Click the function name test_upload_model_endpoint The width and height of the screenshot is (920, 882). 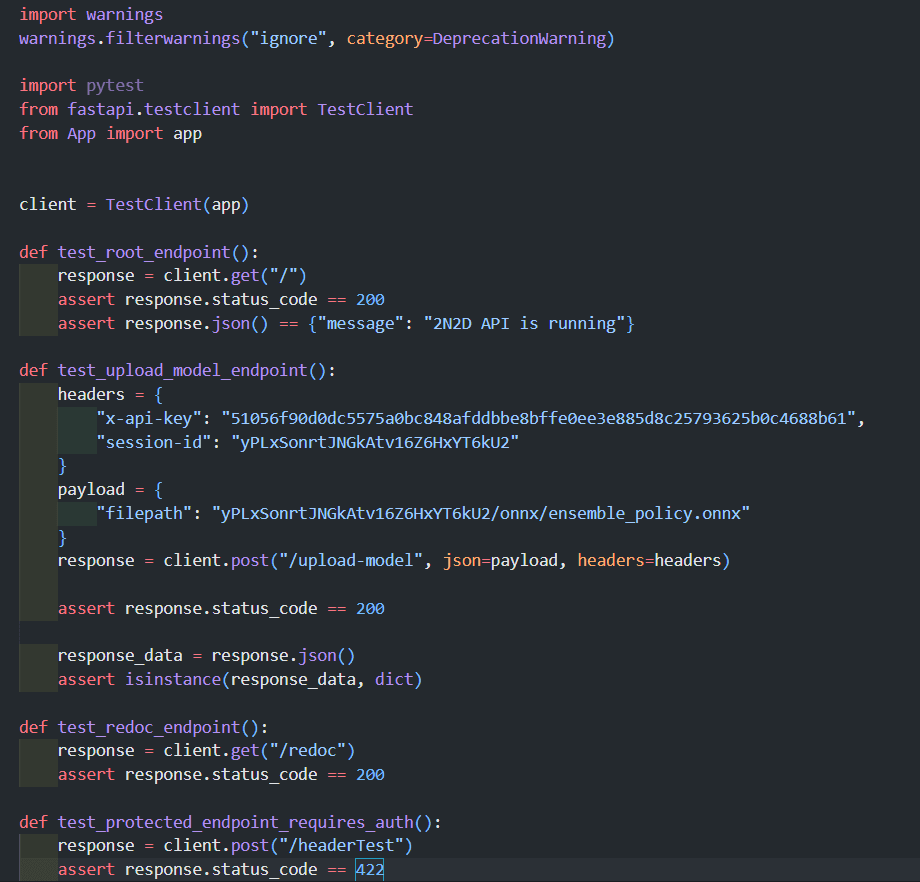coord(182,371)
